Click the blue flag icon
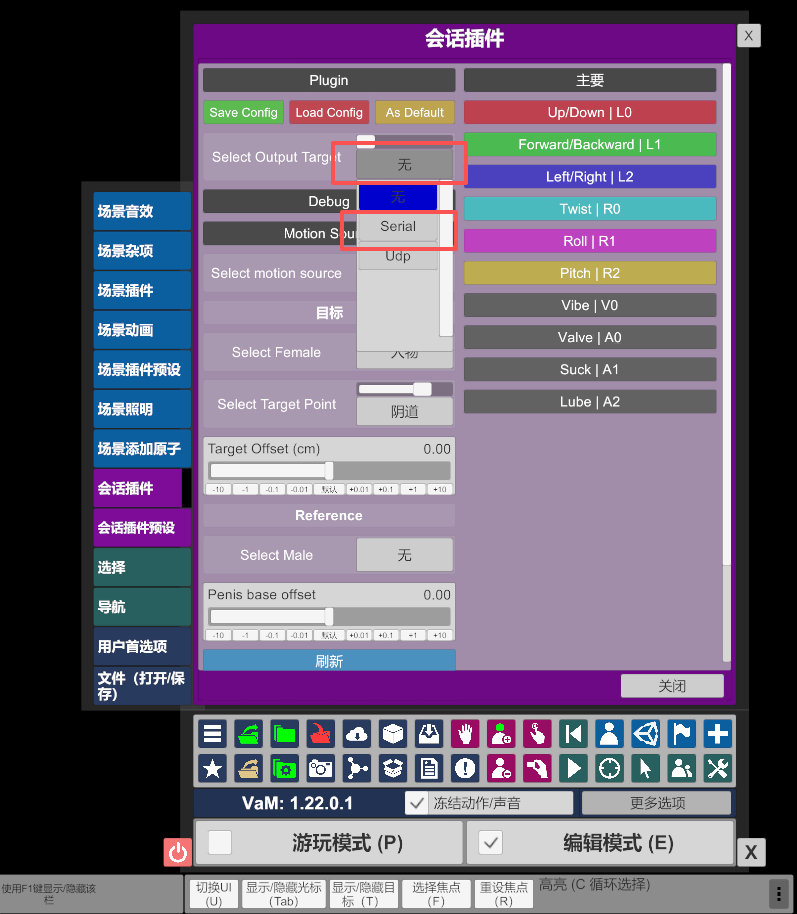Viewport: 797px width, 914px height. (x=682, y=733)
